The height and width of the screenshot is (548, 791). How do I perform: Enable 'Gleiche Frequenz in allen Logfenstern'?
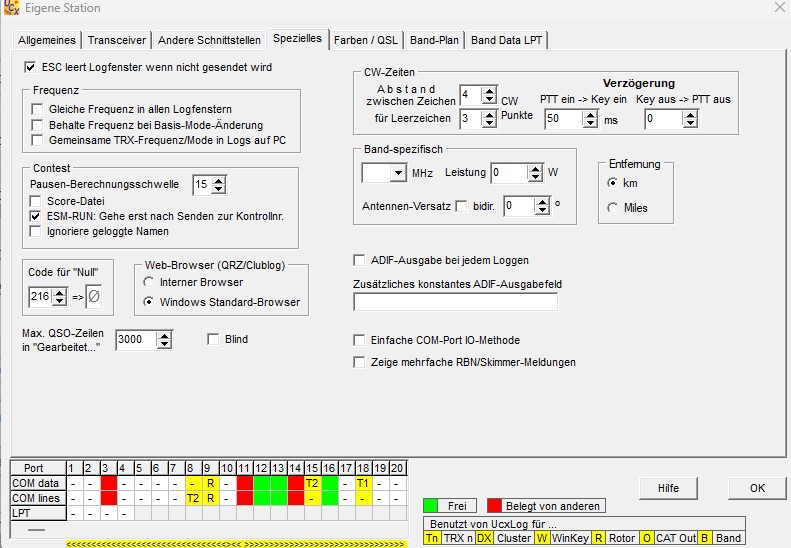[x=37, y=109]
